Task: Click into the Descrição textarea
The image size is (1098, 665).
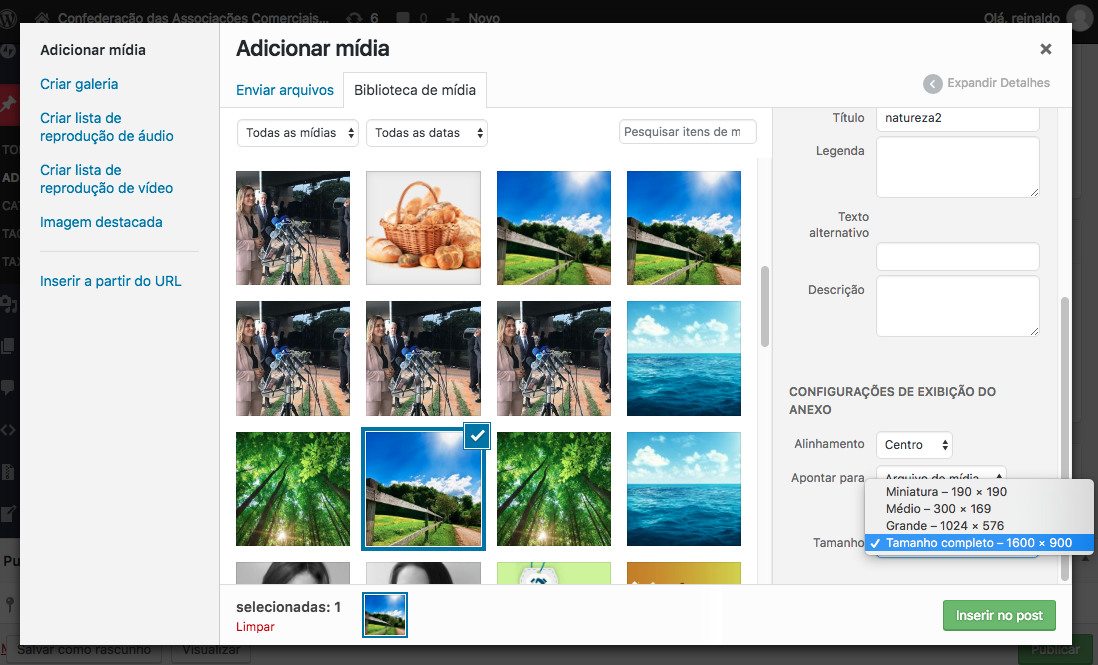Action: click(x=957, y=306)
